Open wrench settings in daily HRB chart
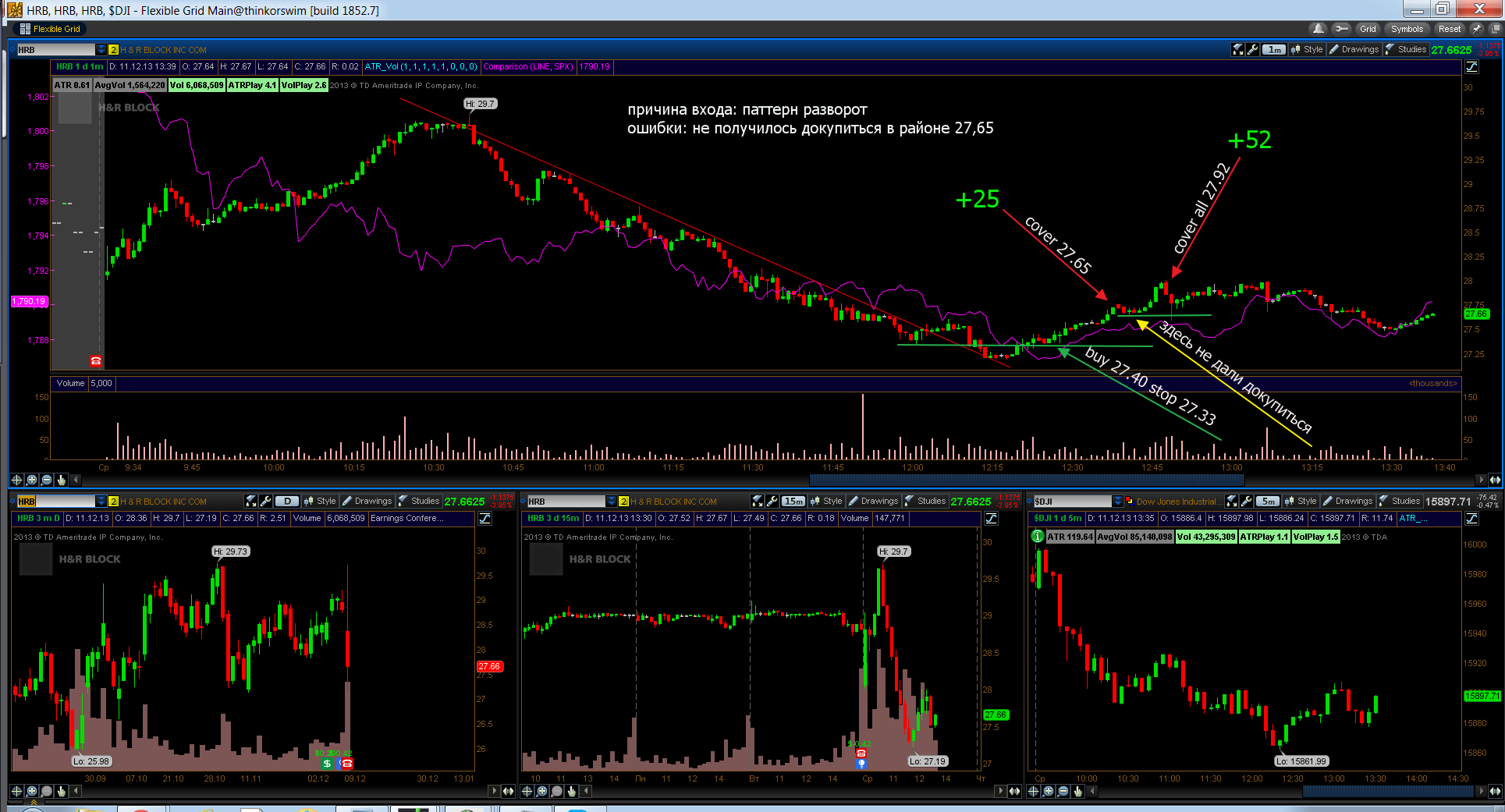The width and height of the screenshot is (1505, 812). [x=265, y=501]
